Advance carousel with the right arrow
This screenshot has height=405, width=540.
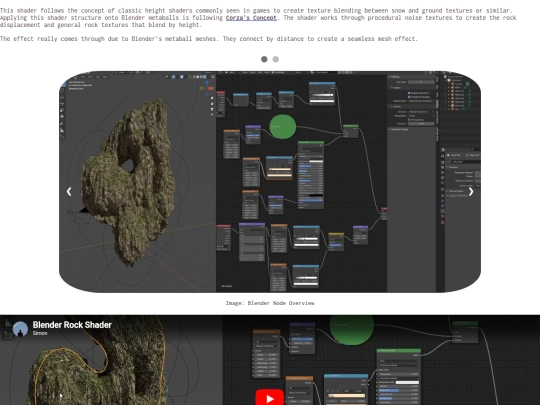[471, 191]
